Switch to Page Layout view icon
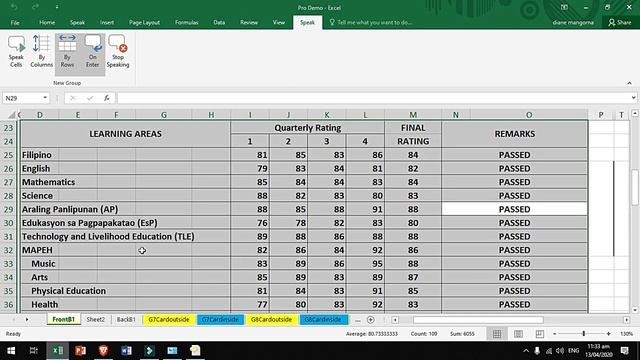640x360 pixels. tap(518, 334)
